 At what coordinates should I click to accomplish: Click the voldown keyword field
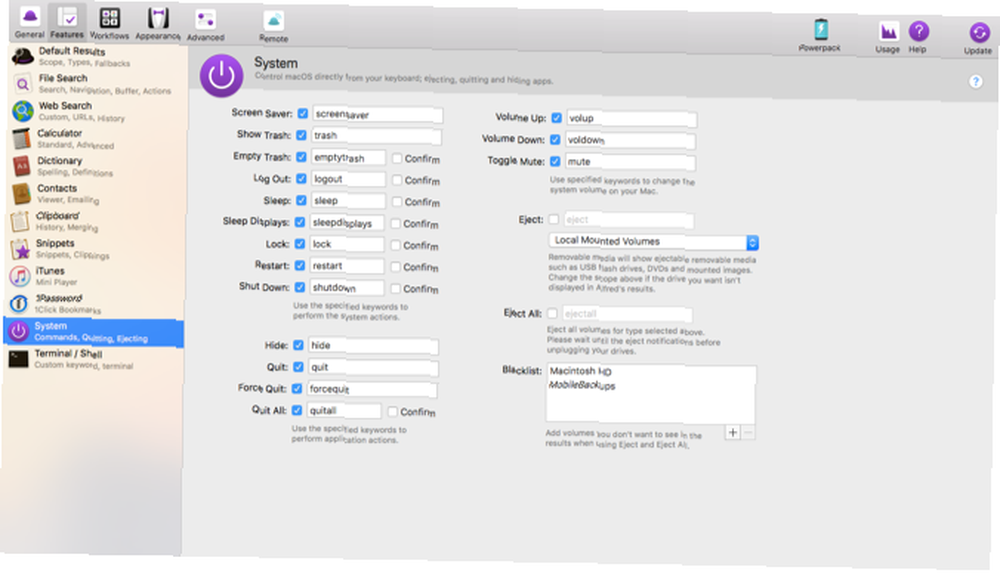coord(630,140)
